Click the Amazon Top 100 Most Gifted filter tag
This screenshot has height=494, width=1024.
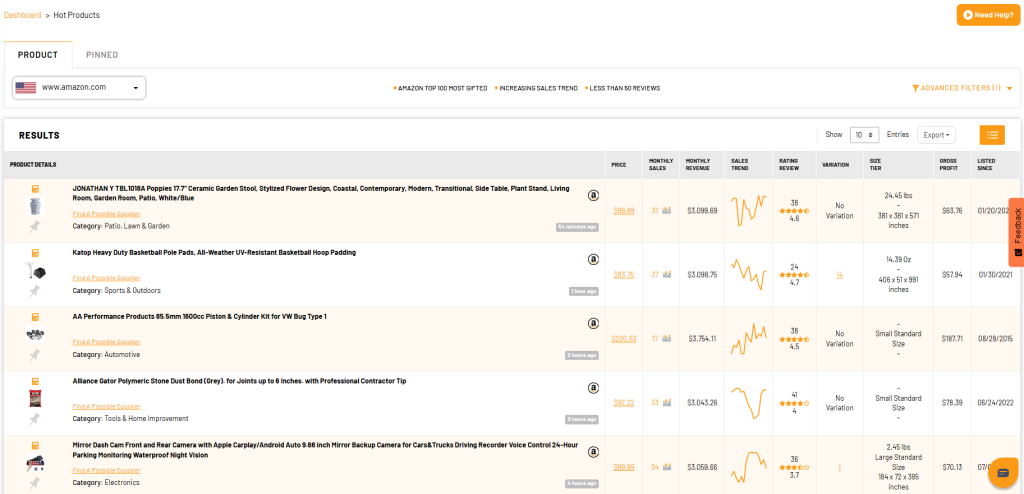(441, 88)
